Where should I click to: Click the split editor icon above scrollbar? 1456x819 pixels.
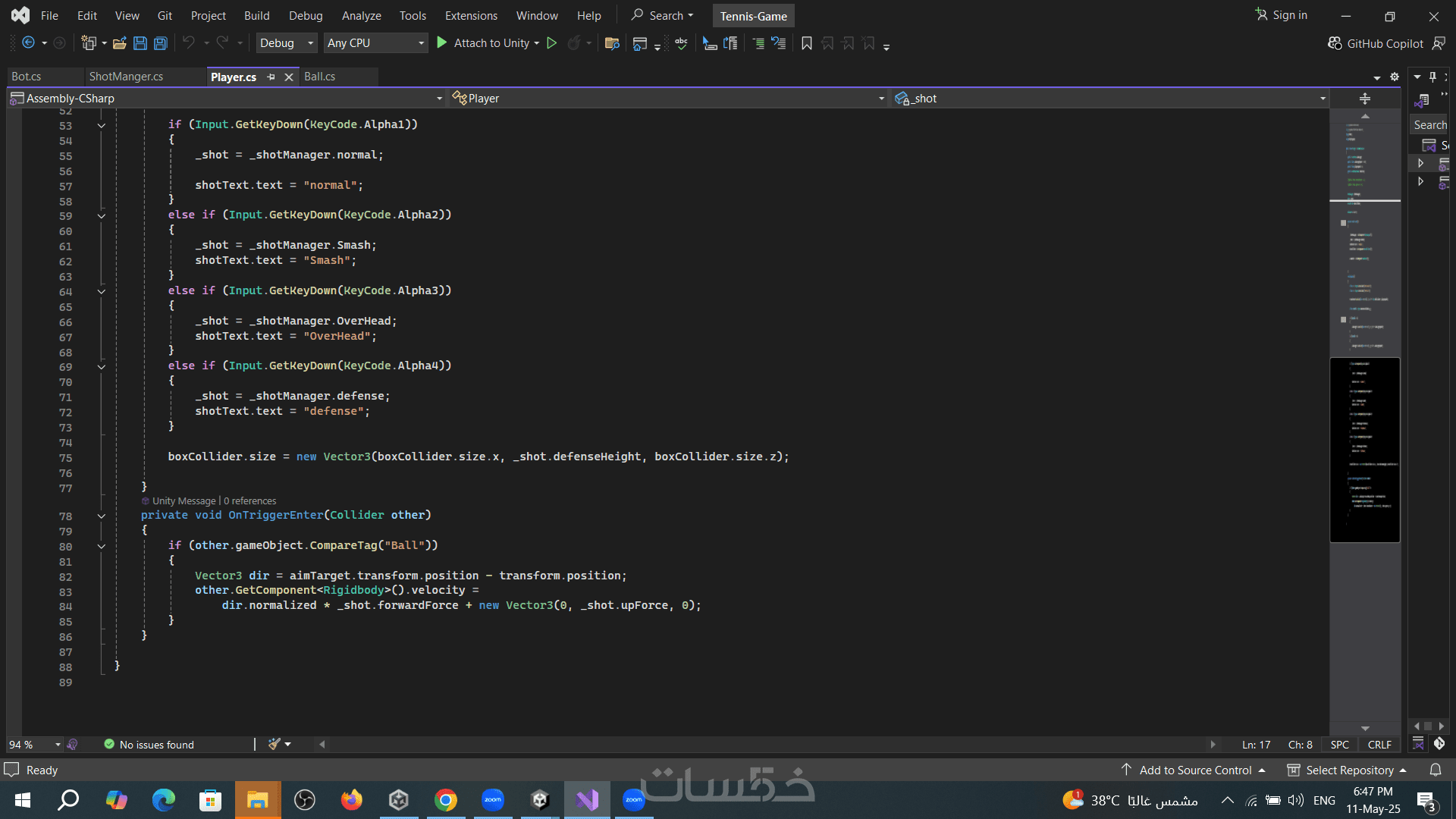(1365, 99)
